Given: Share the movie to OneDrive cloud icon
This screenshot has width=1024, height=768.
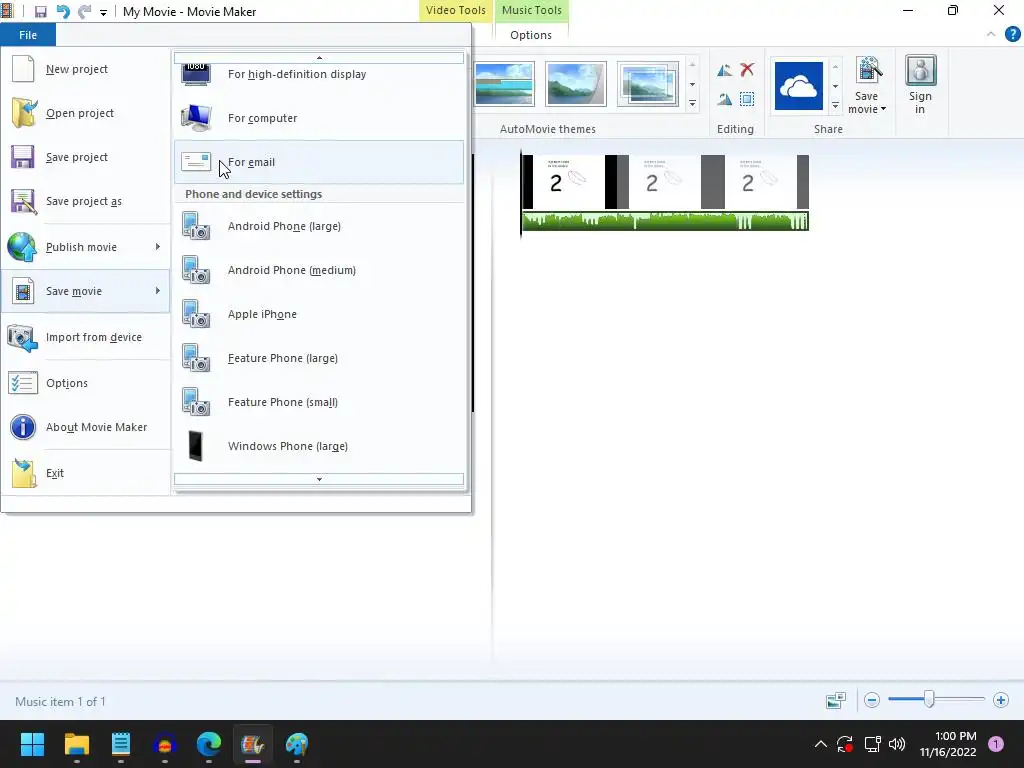Looking at the screenshot, I should 799,86.
